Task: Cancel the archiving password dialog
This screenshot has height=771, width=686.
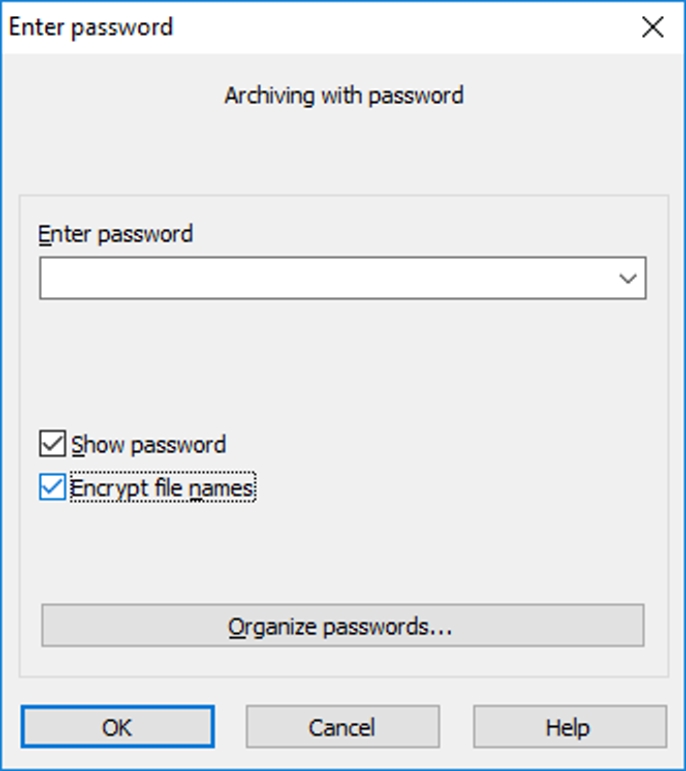Action: tap(342, 727)
